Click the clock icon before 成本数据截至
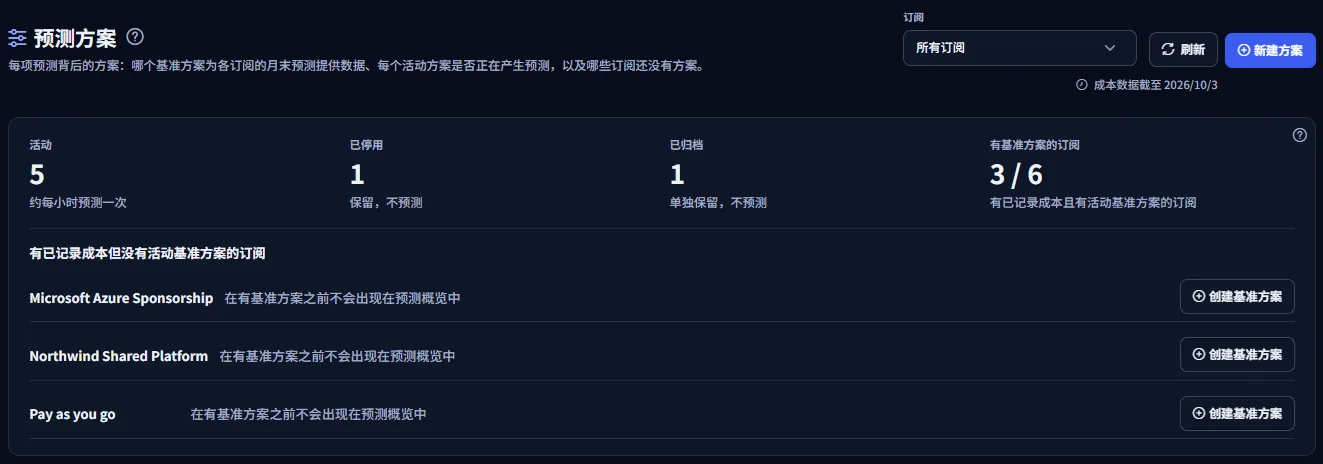This screenshot has height=464, width=1323. [1081, 85]
